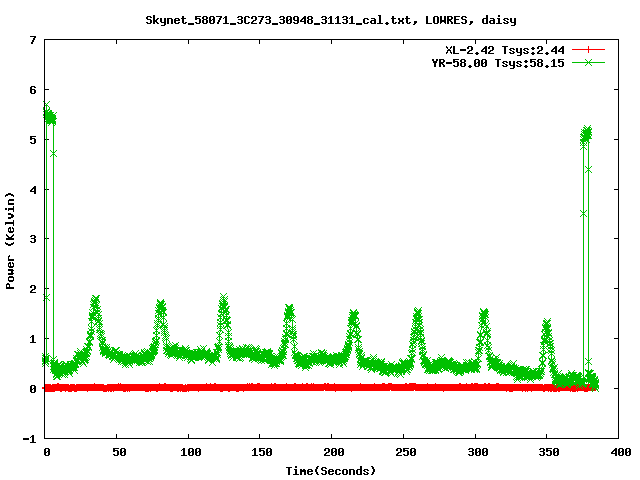This screenshot has width=640, height=480.
Task: Click the y-axis tick label 4
Action: point(33,190)
